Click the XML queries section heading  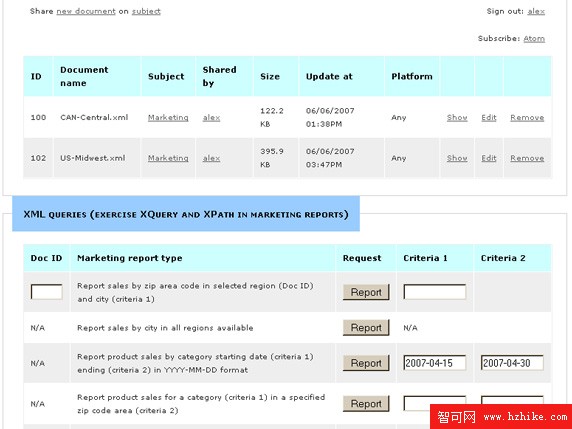tap(186, 214)
